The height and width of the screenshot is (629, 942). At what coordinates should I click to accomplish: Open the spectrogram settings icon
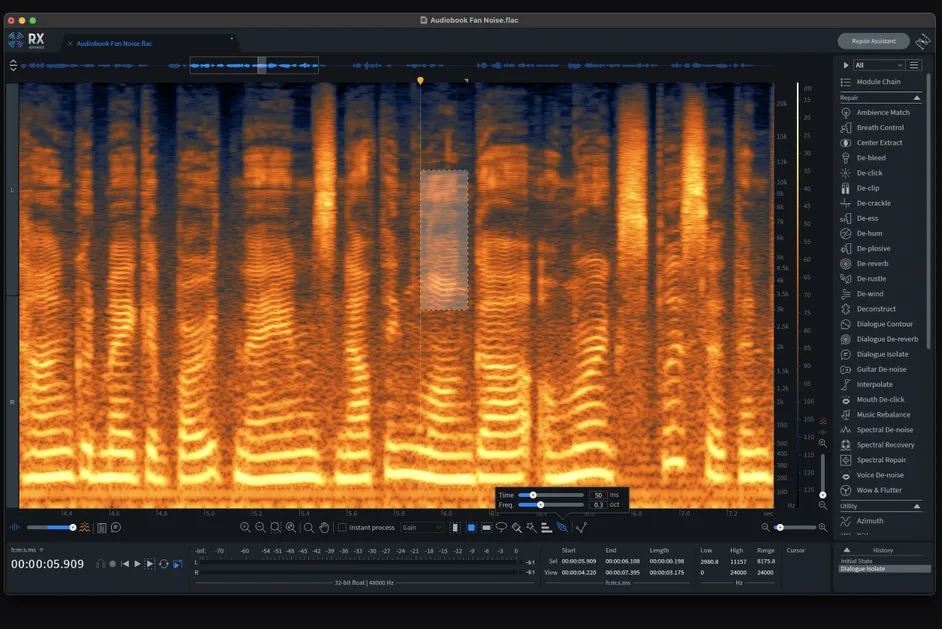pyautogui.click(x=102, y=527)
